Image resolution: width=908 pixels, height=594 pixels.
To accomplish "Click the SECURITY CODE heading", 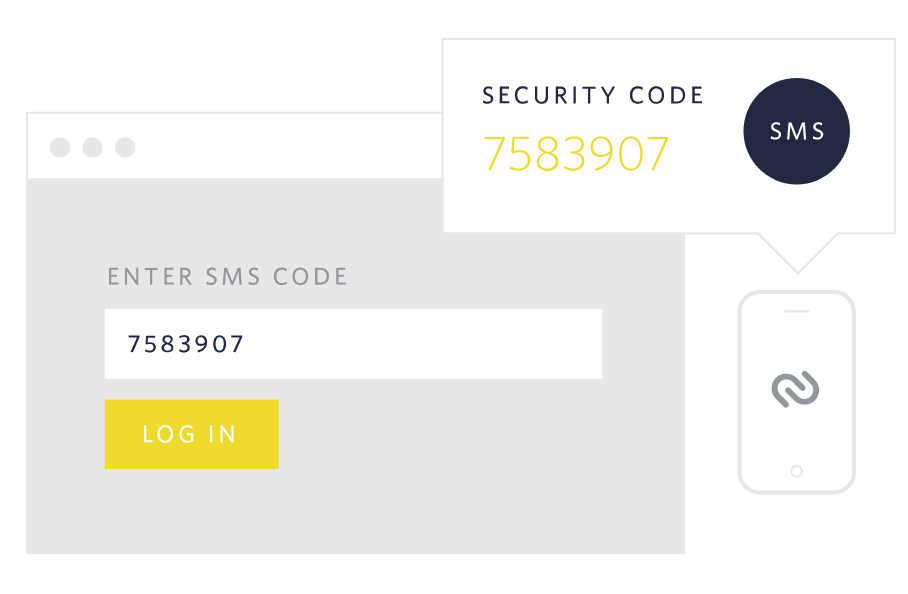I will (593, 96).
